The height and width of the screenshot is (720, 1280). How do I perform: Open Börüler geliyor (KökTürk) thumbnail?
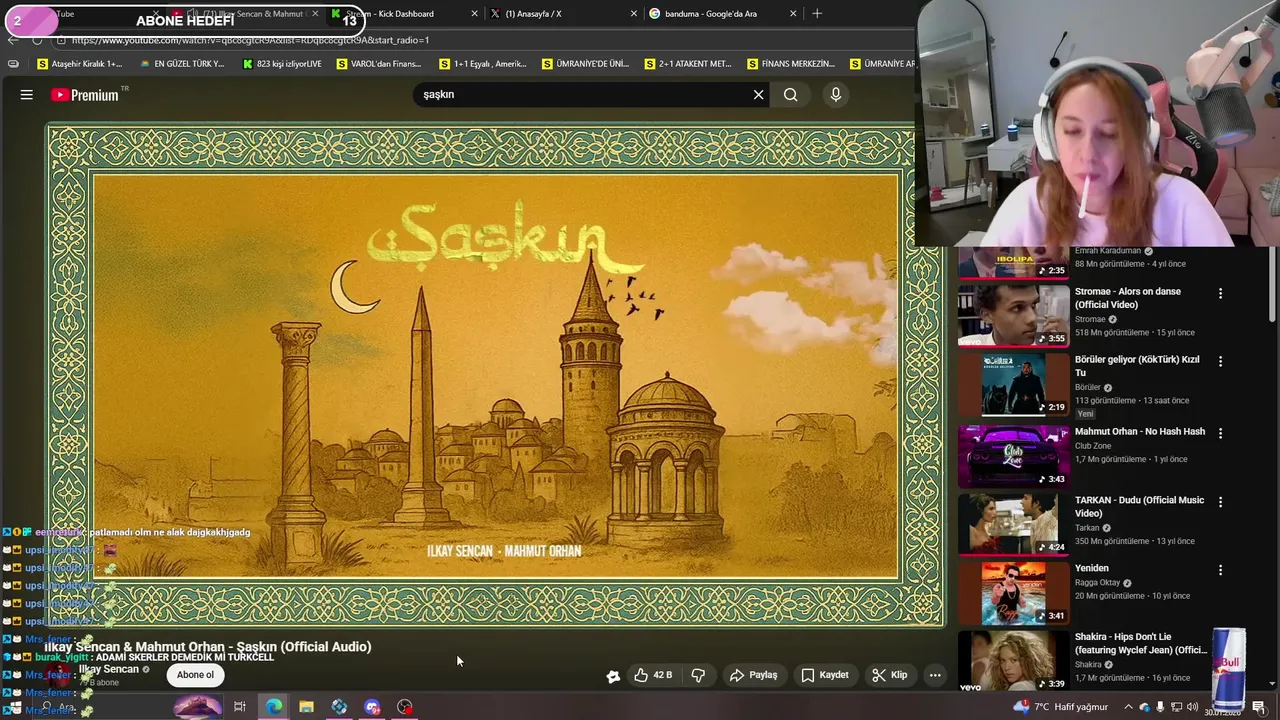[x=1013, y=384]
